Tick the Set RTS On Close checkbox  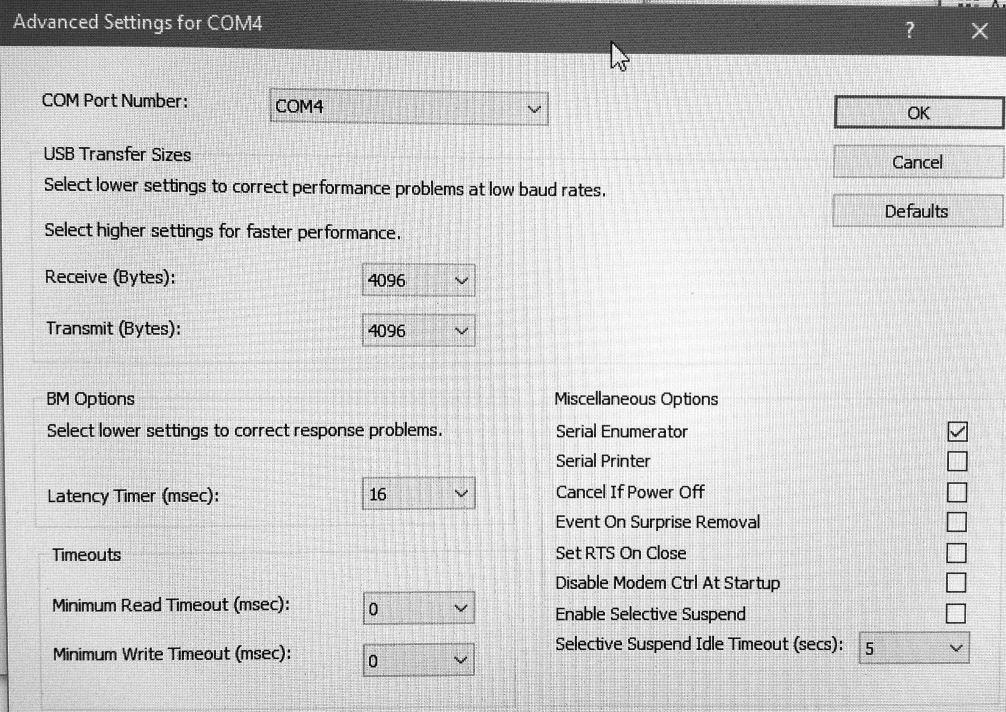956,552
